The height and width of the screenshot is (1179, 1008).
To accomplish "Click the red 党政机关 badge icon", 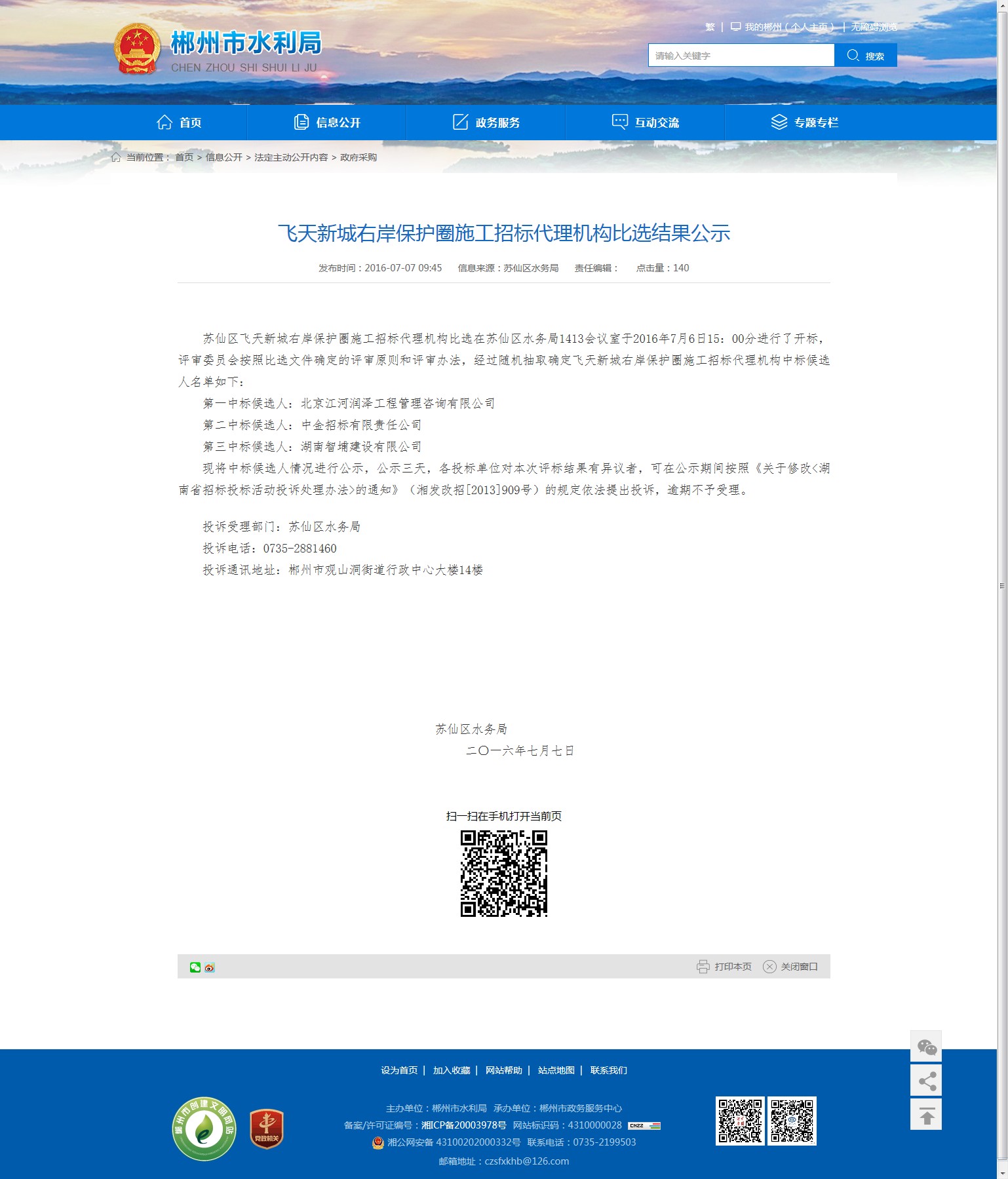I will click(x=267, y=1129).
